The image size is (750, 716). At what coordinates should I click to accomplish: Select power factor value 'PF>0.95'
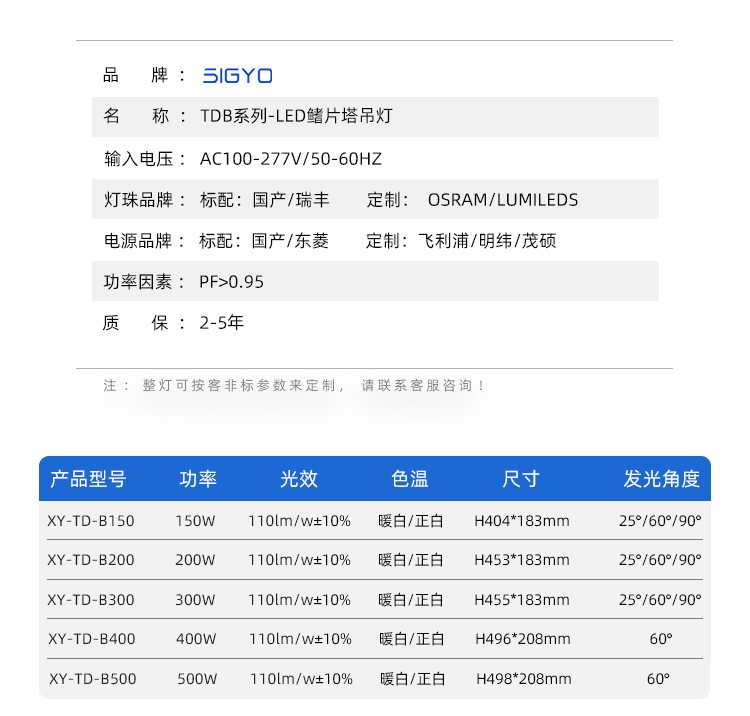tap(232, 282)
